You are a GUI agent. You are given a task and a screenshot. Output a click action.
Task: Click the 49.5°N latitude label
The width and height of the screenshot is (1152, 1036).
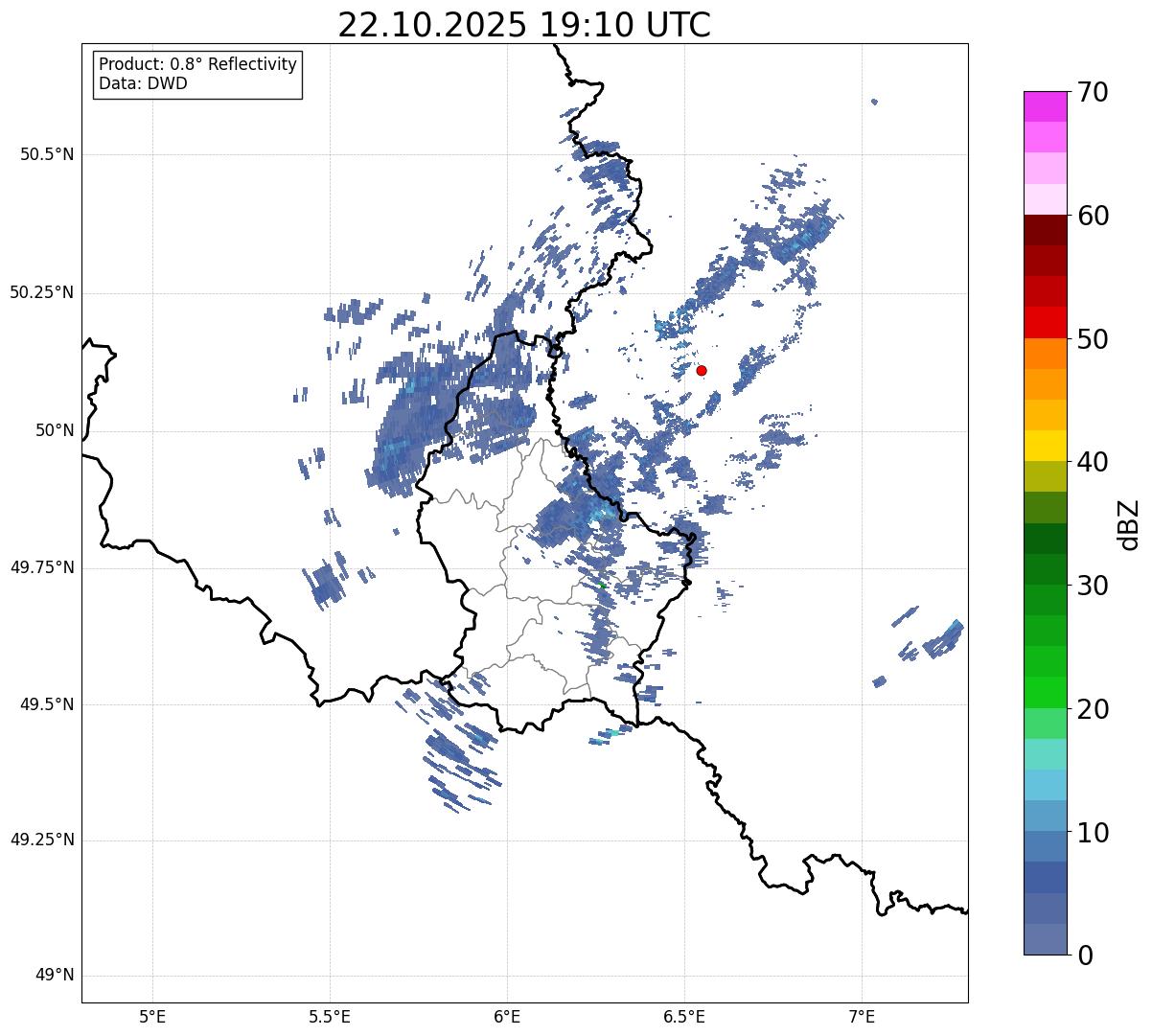(47, 704)
